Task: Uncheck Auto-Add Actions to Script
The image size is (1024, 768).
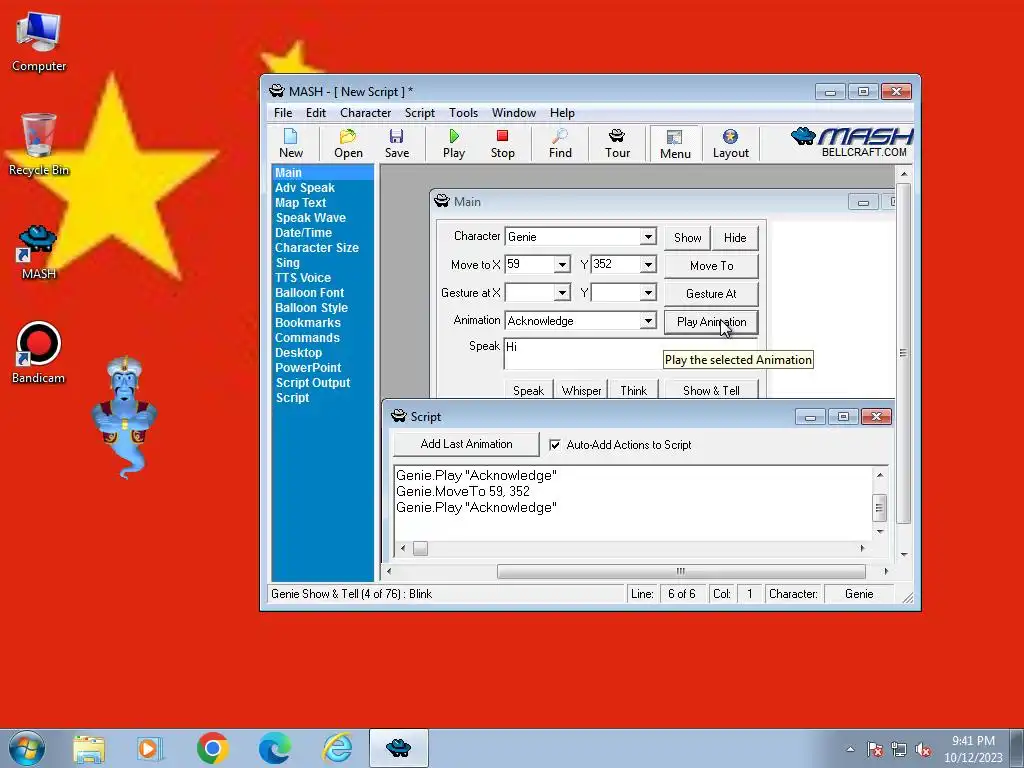Action: (554, 445)
